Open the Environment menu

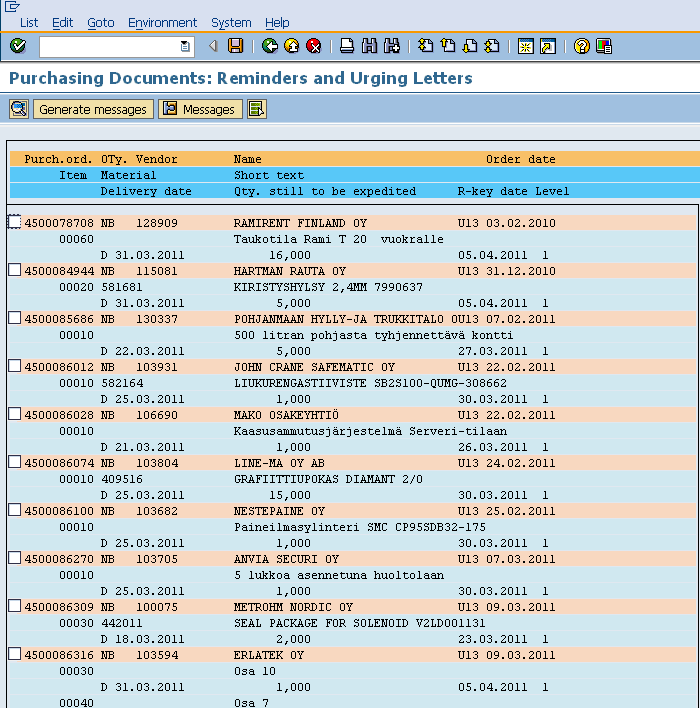(x=162, y=23)
